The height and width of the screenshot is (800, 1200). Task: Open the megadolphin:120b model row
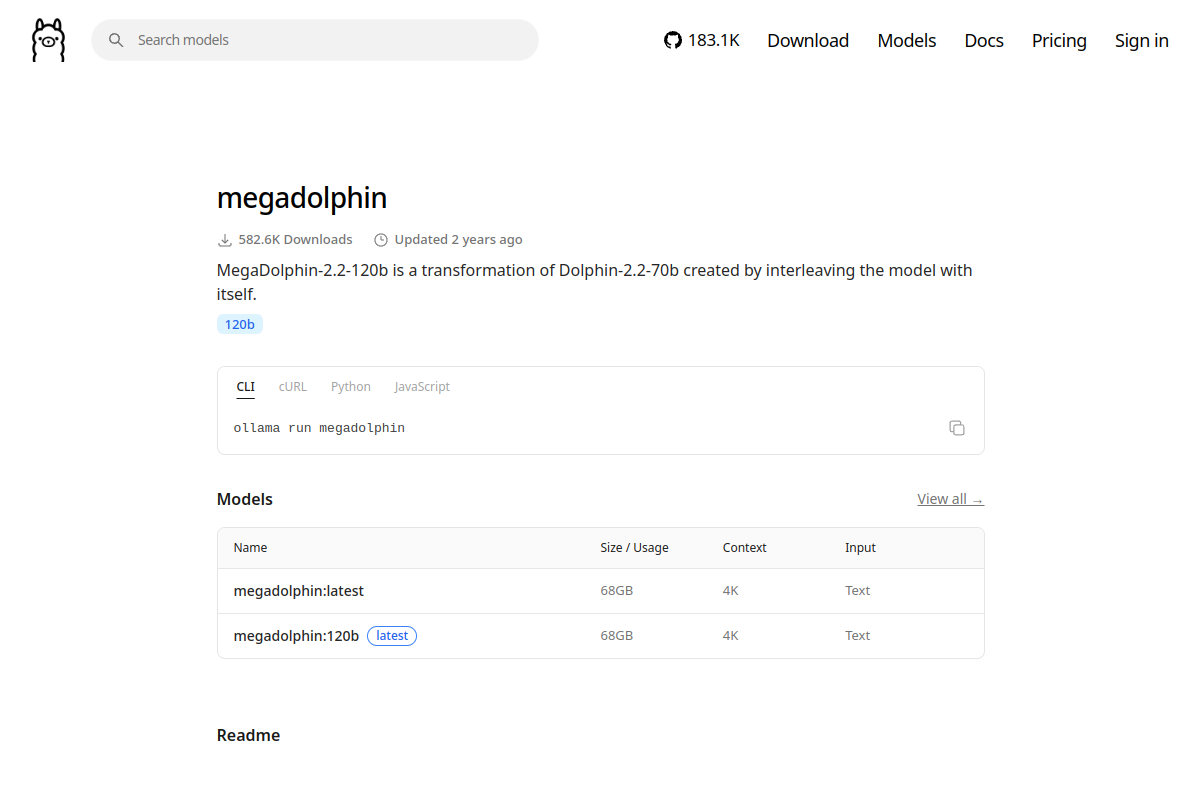click(600, 636)
